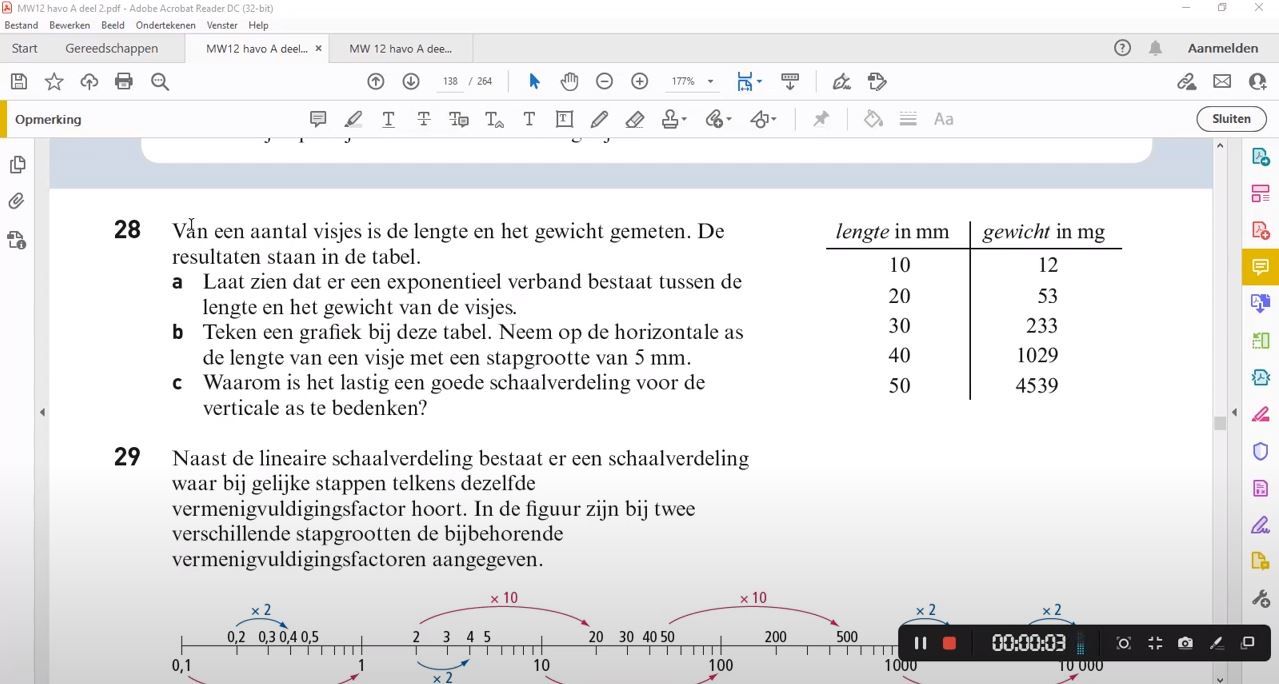Open the Venster menu
The height and width of the screenshot is (684, 1279).
coord(222,25)
